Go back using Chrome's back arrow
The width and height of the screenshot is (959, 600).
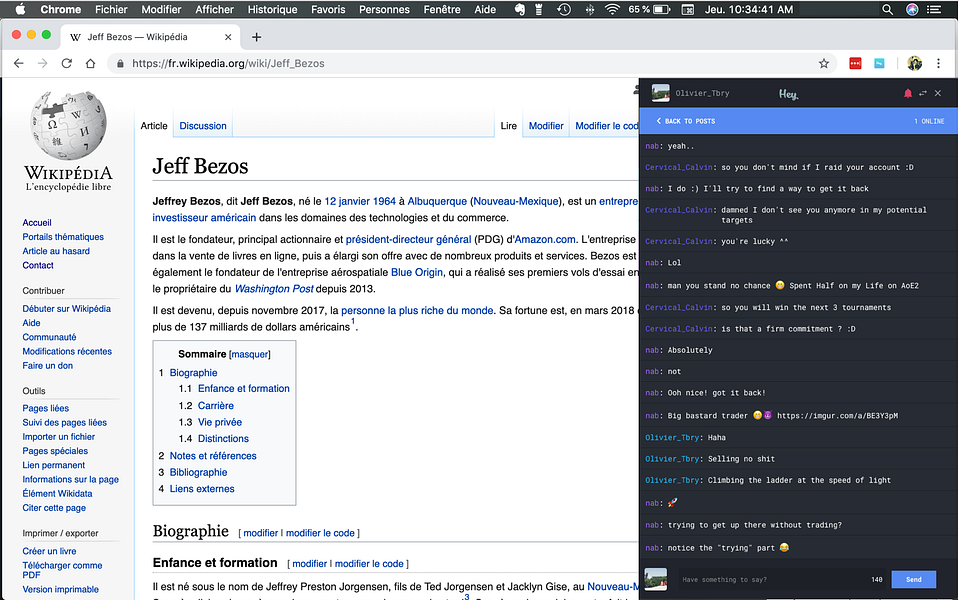click(18, 64)
